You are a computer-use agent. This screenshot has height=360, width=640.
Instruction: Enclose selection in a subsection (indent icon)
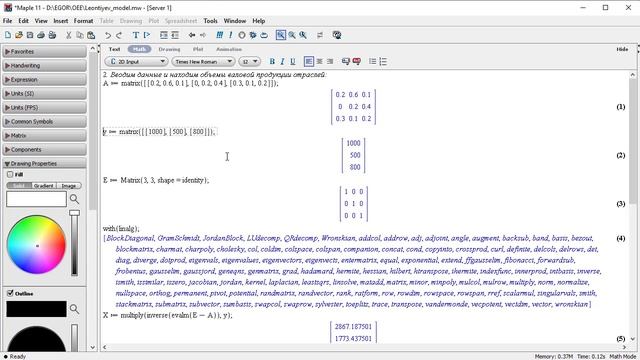(164, 35)
